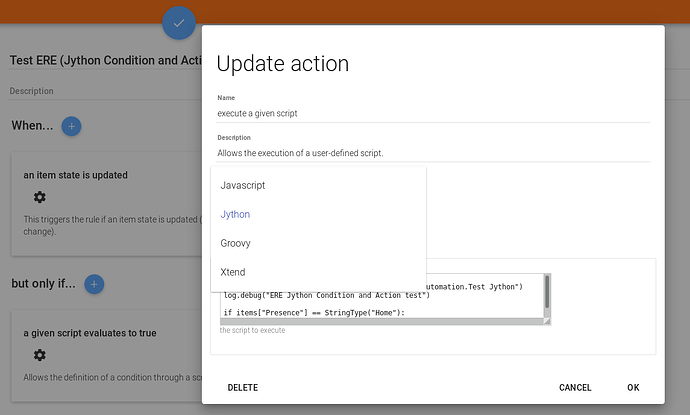690x415 pixels.
Task: Confirm the dialog with OK
Action: (x=633, y=387)
